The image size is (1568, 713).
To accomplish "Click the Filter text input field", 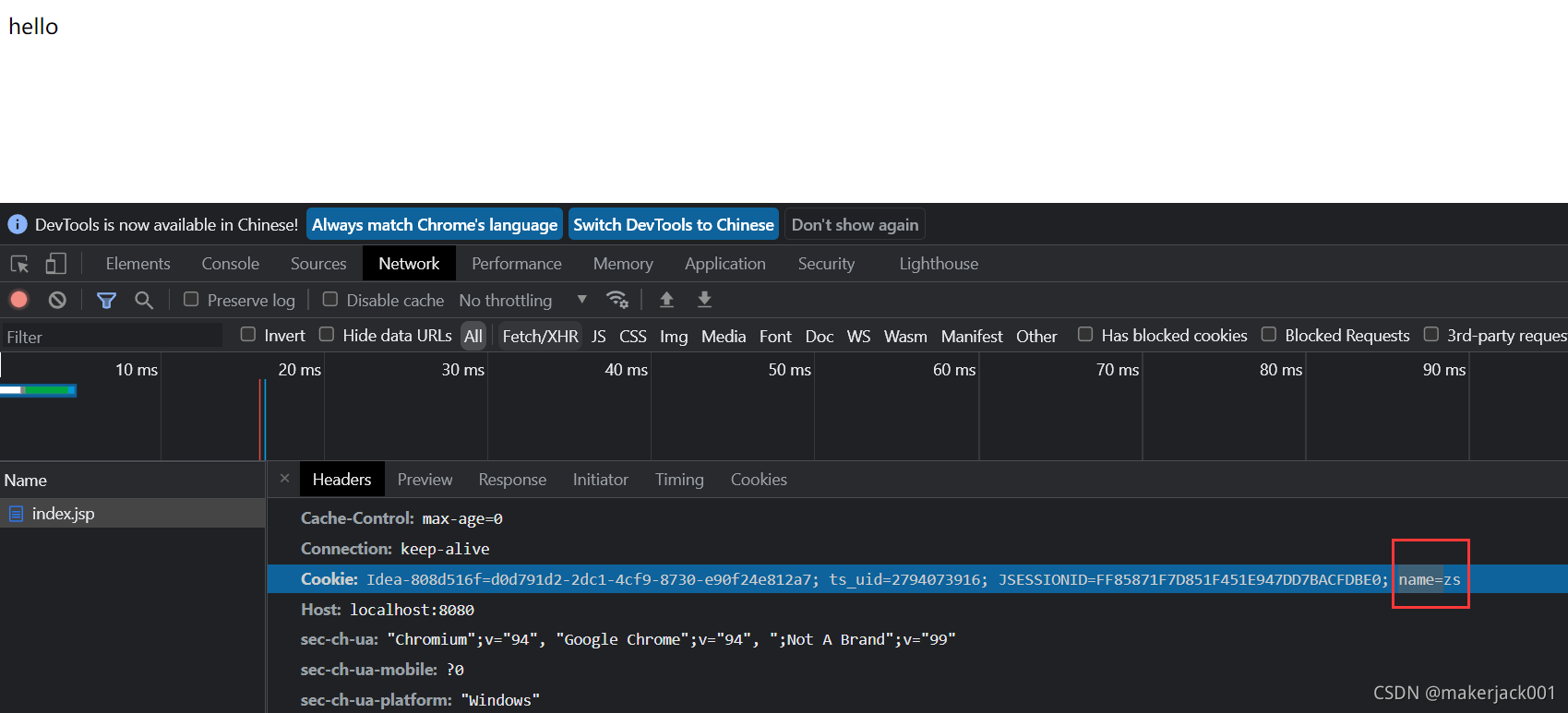I will [112, 337].
